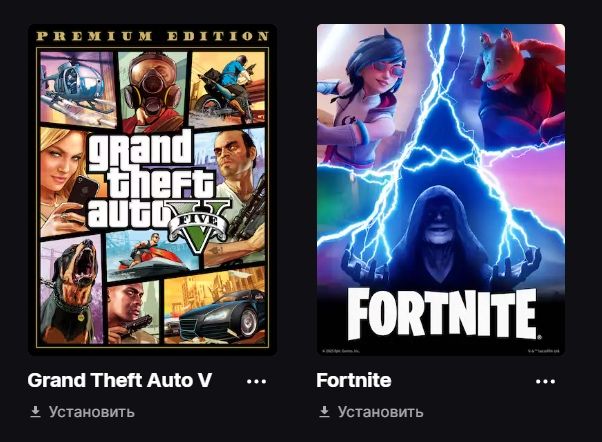Open the three-dot options menu for Fortnite
Image resolution: width=602 pixels, height=442 pixels.
[x=545, y=381]
